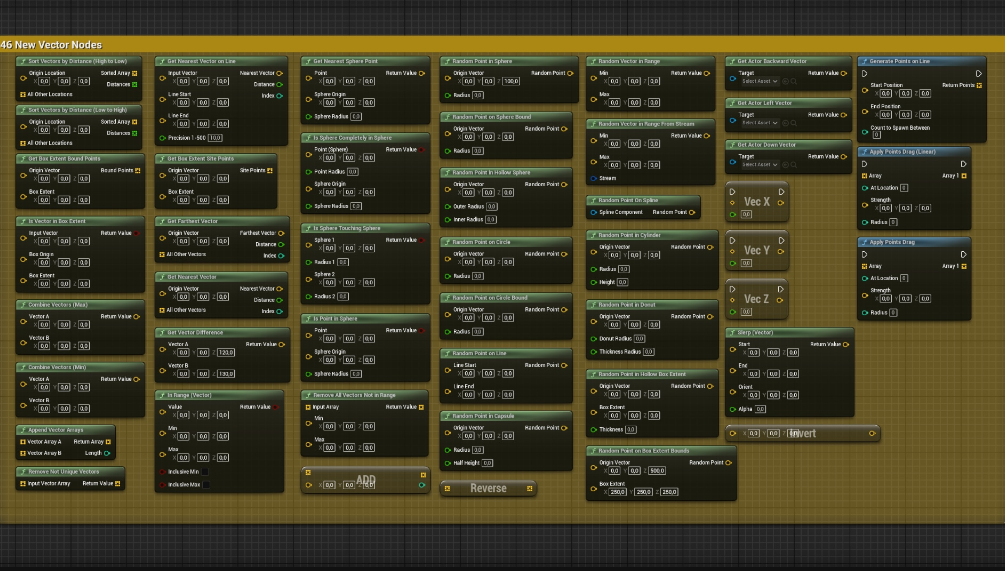1005x571 pixels.
Task: Select the Random Point in Capsule node header
Action: 506,416
